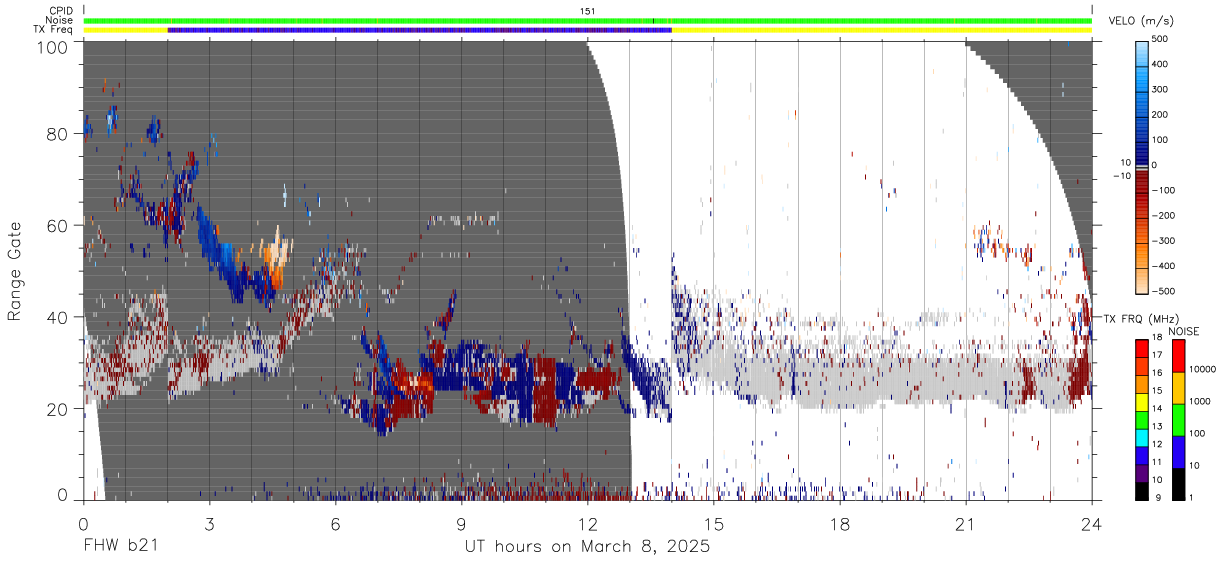Select the CPID value 151
Viewport: 1228px width, 567px height.
(x=587, y=11)
